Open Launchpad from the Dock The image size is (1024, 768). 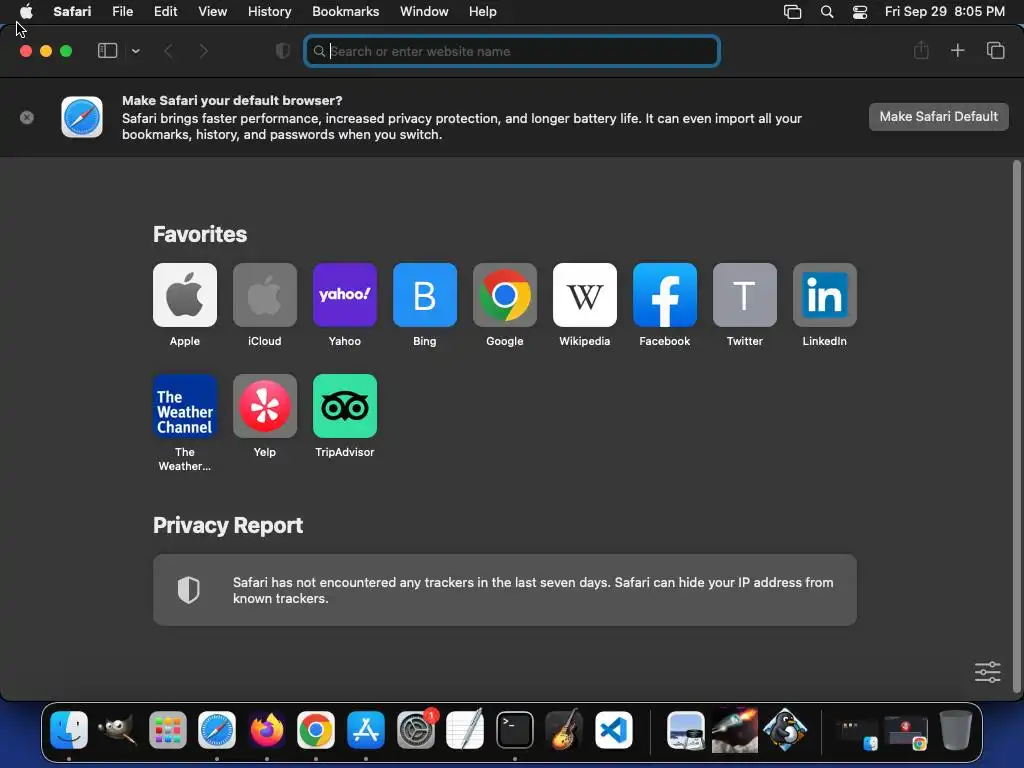pyautogui.click(x=168, y=729)
